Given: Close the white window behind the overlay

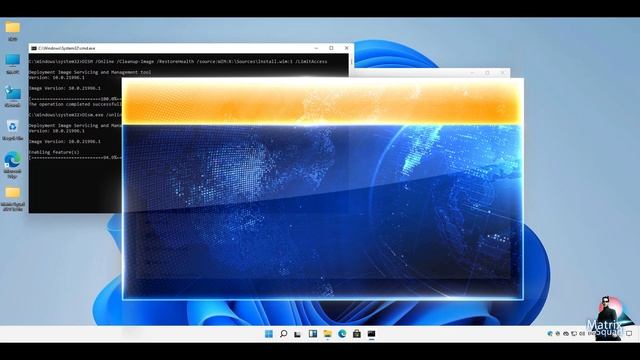Looking at the screenshot, I should click(x=502, y=73).
